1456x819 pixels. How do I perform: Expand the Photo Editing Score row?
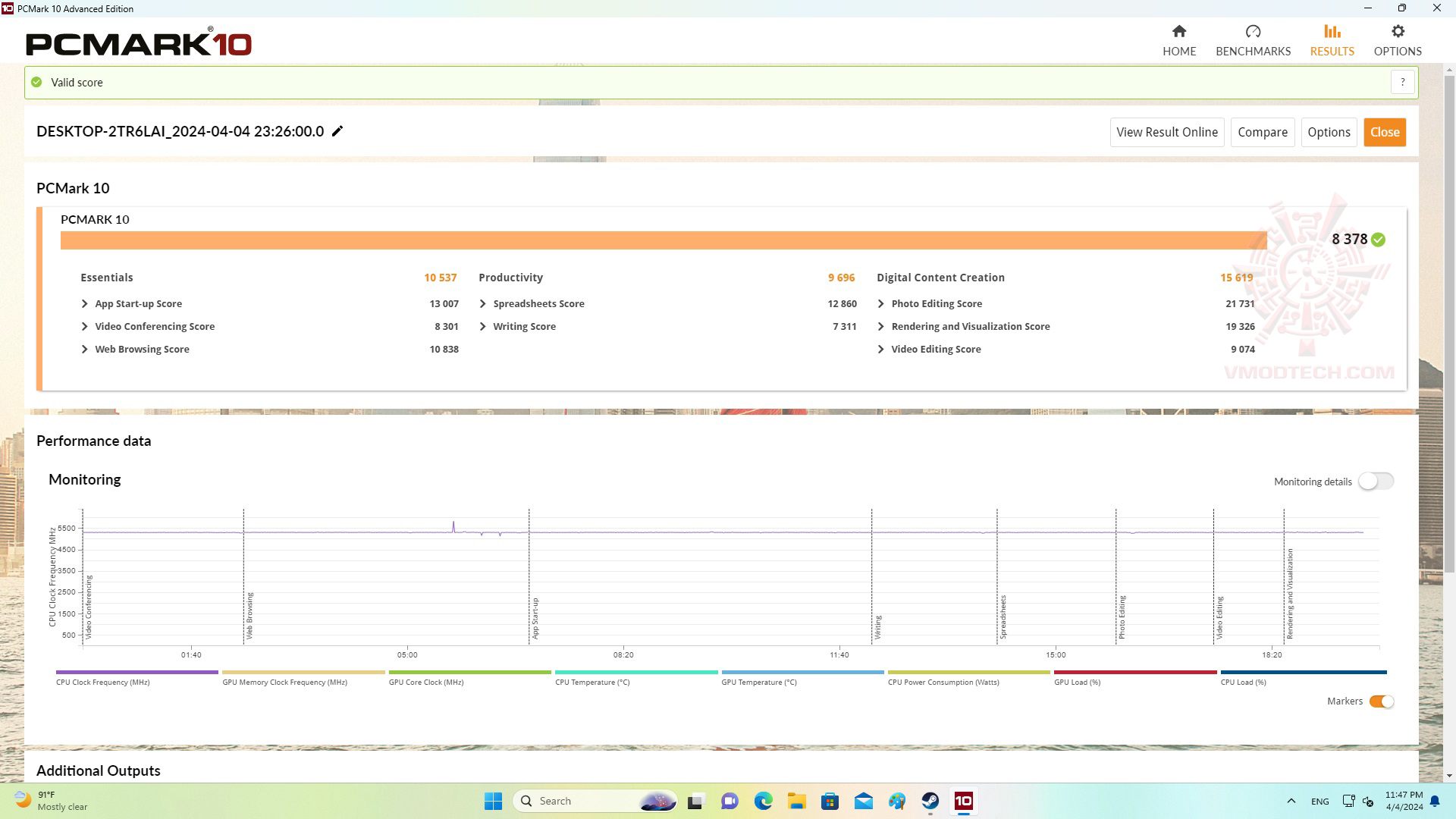880,303
